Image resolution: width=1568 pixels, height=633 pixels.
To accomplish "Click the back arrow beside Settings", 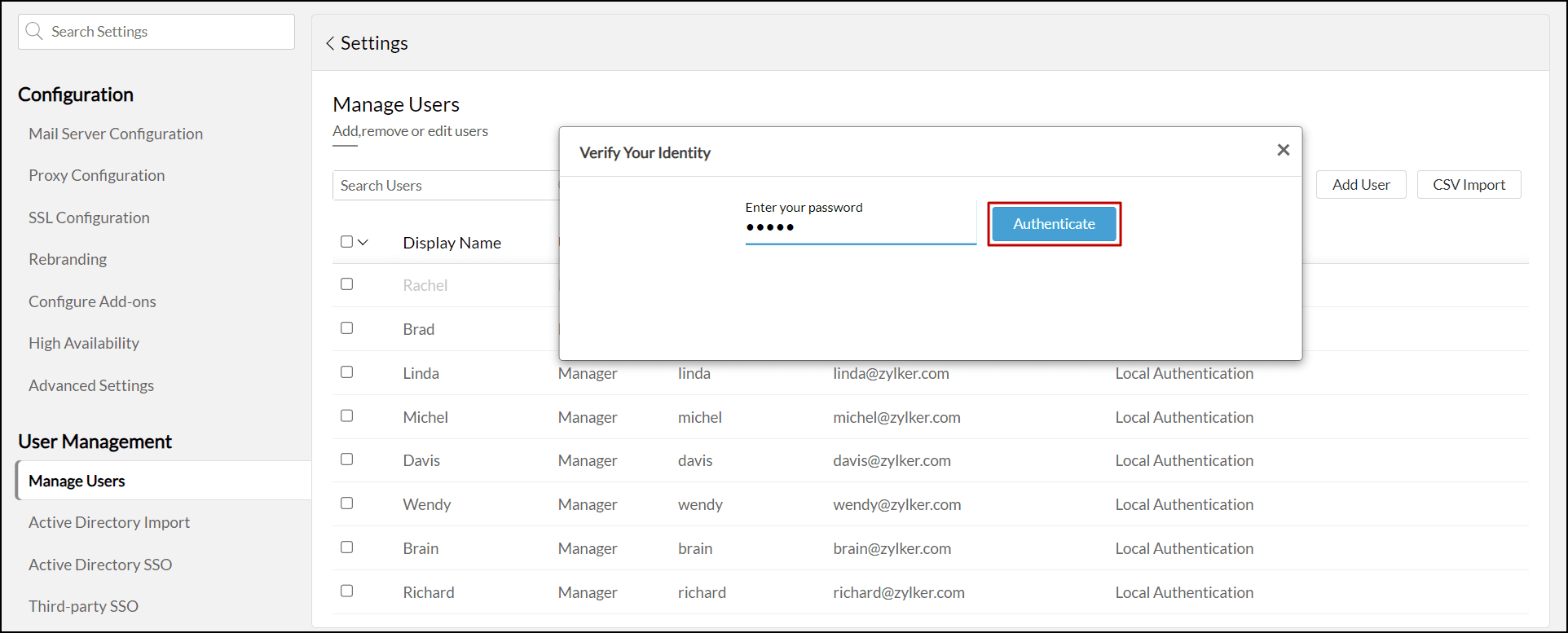I will 330,43.
